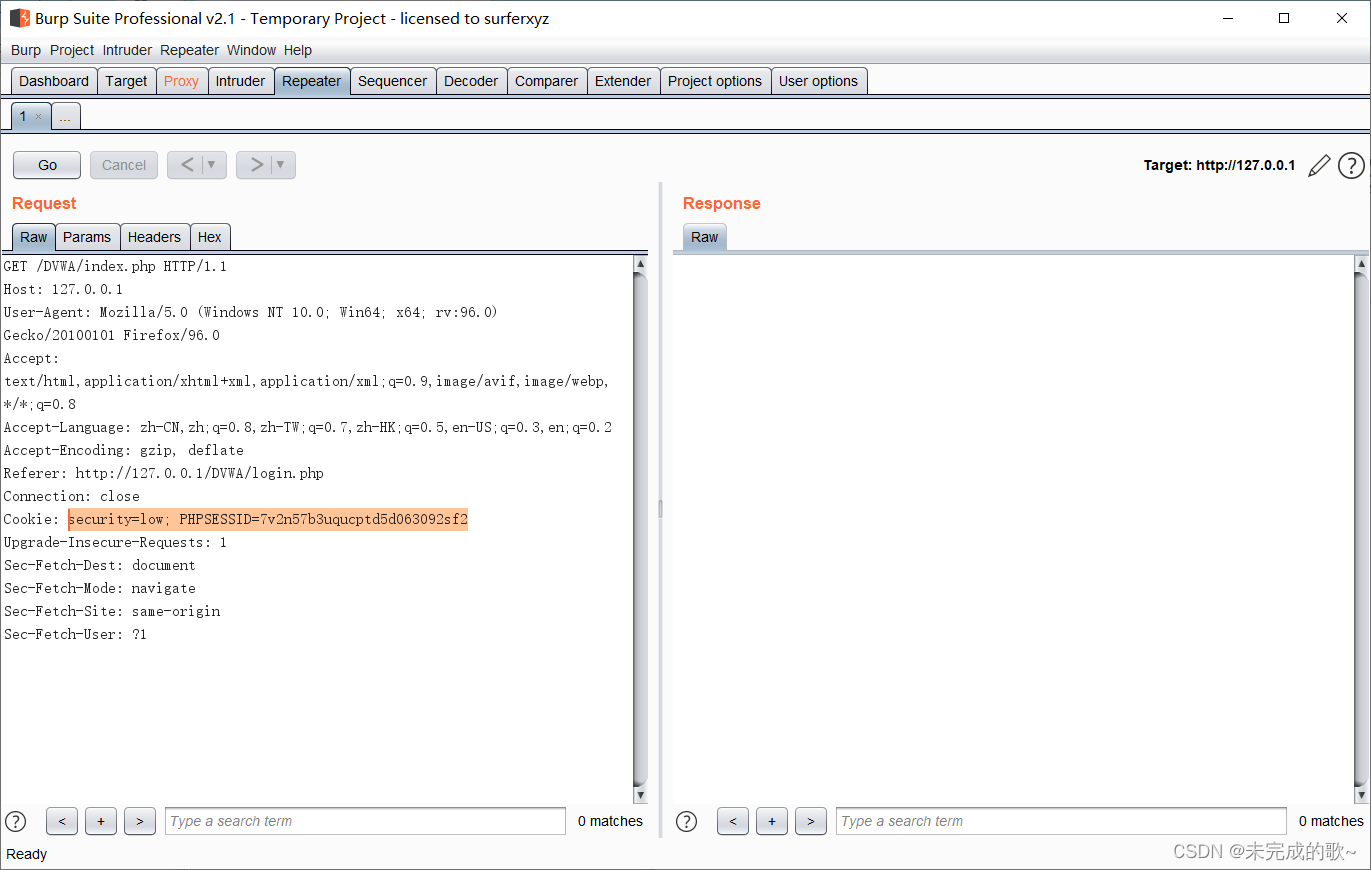Switch Request view to Headers tab
This screenshot has height=870, width=1371.
(154, 237)
